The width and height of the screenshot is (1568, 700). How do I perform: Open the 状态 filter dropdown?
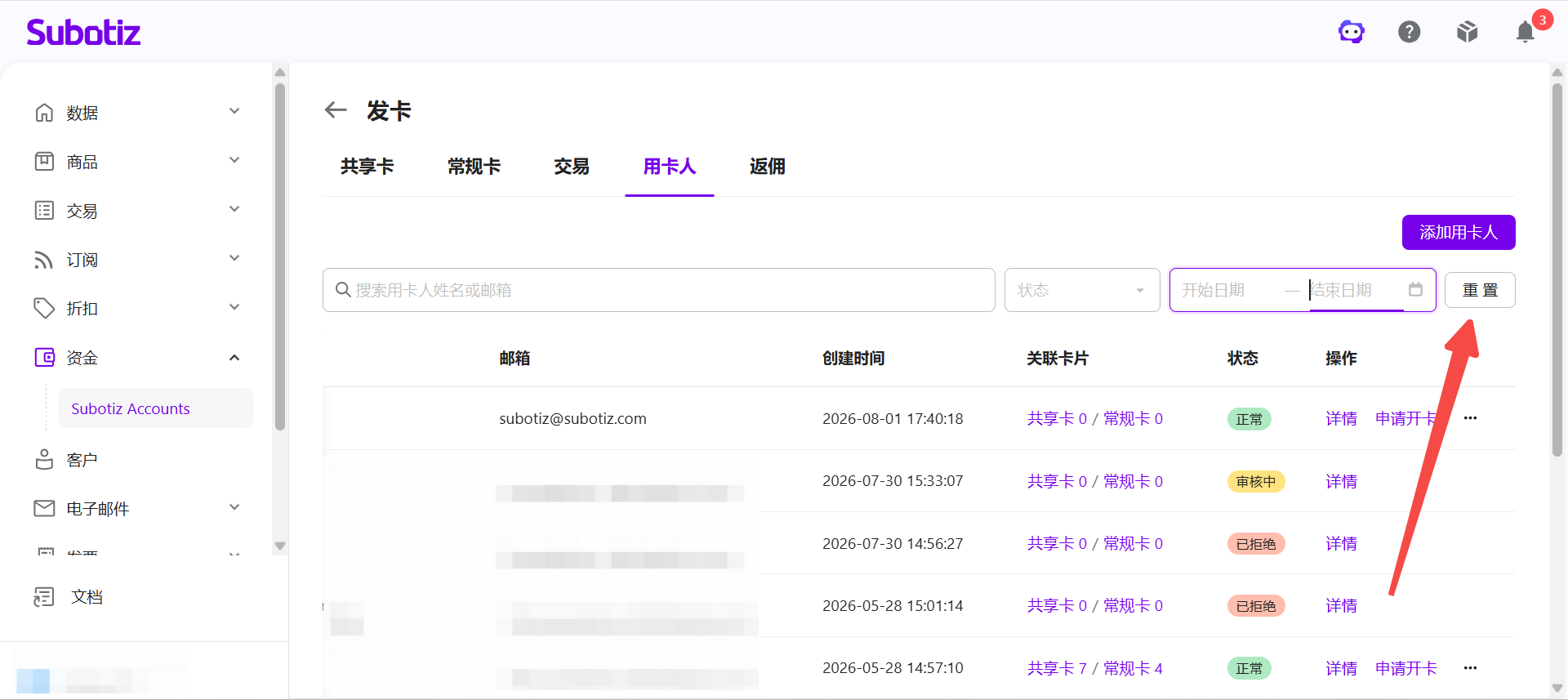point(1082,290)
